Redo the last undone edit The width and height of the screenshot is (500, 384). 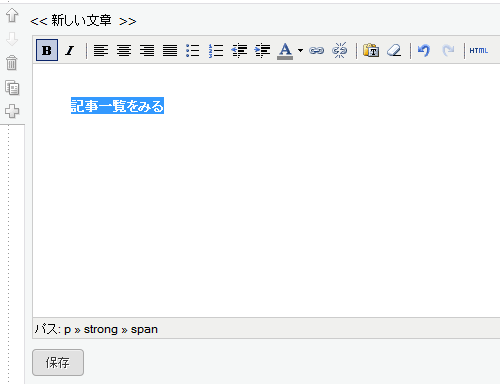pos(448,50)
